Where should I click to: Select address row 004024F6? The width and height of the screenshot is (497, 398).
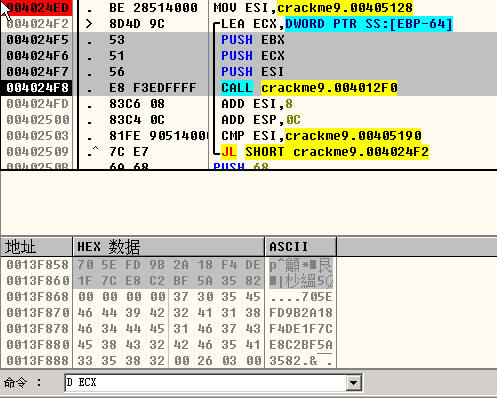click(37, 56)
